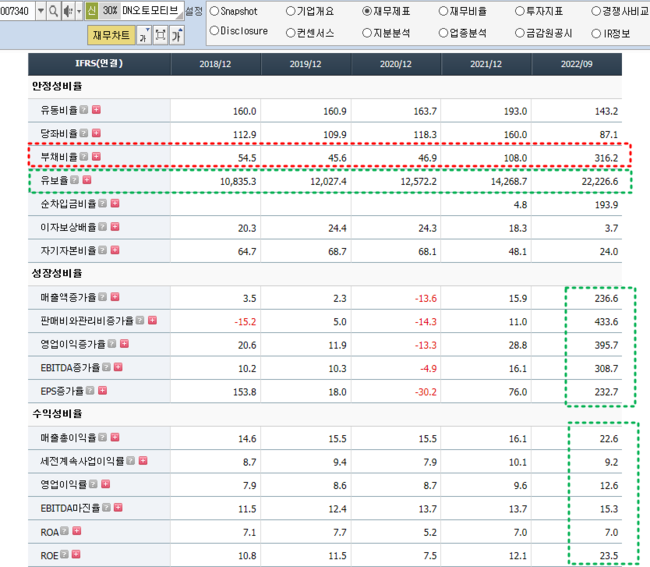
Task: Click the IFRS(연결) table header
Action: (99, 64)
